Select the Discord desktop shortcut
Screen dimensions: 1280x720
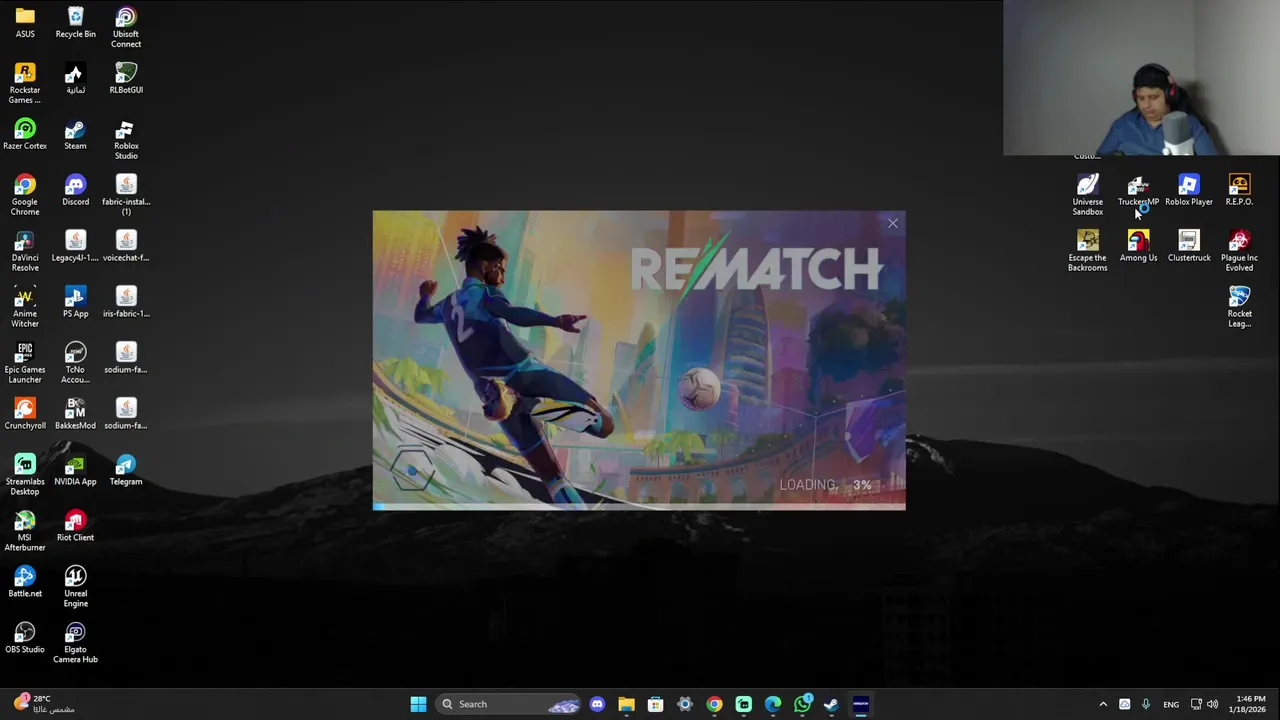click(x=75, y=190)
